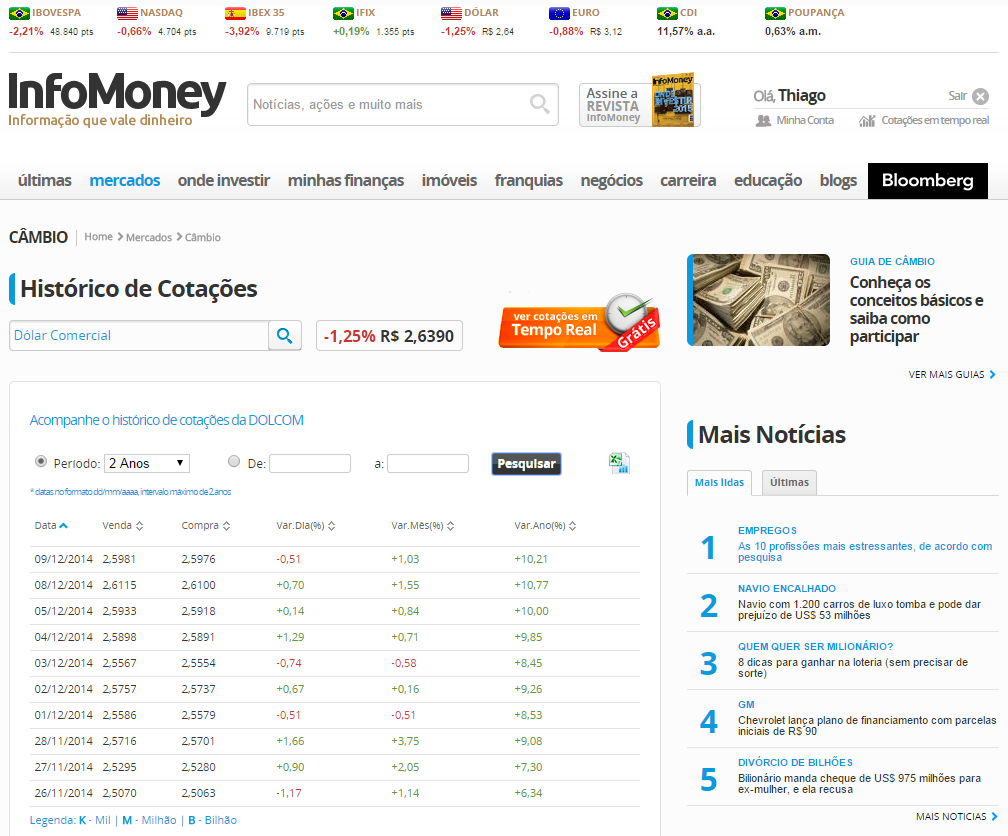1008x836 pixels.
Task: Focus the Dólar Comercial asset field
Action: point(139,335)
